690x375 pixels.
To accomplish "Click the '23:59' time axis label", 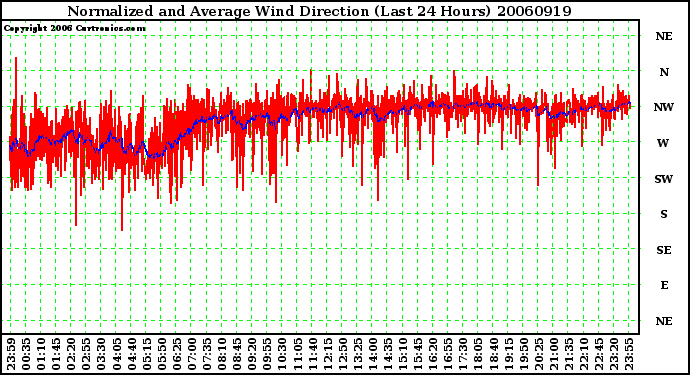I will pyautogui.click(x=11, y=354).
